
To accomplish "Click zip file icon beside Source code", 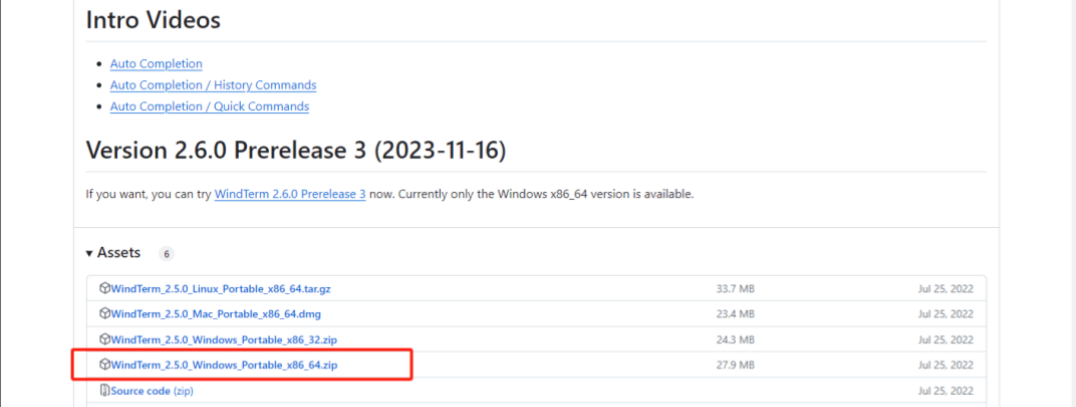I will click(x=104, y=391).
